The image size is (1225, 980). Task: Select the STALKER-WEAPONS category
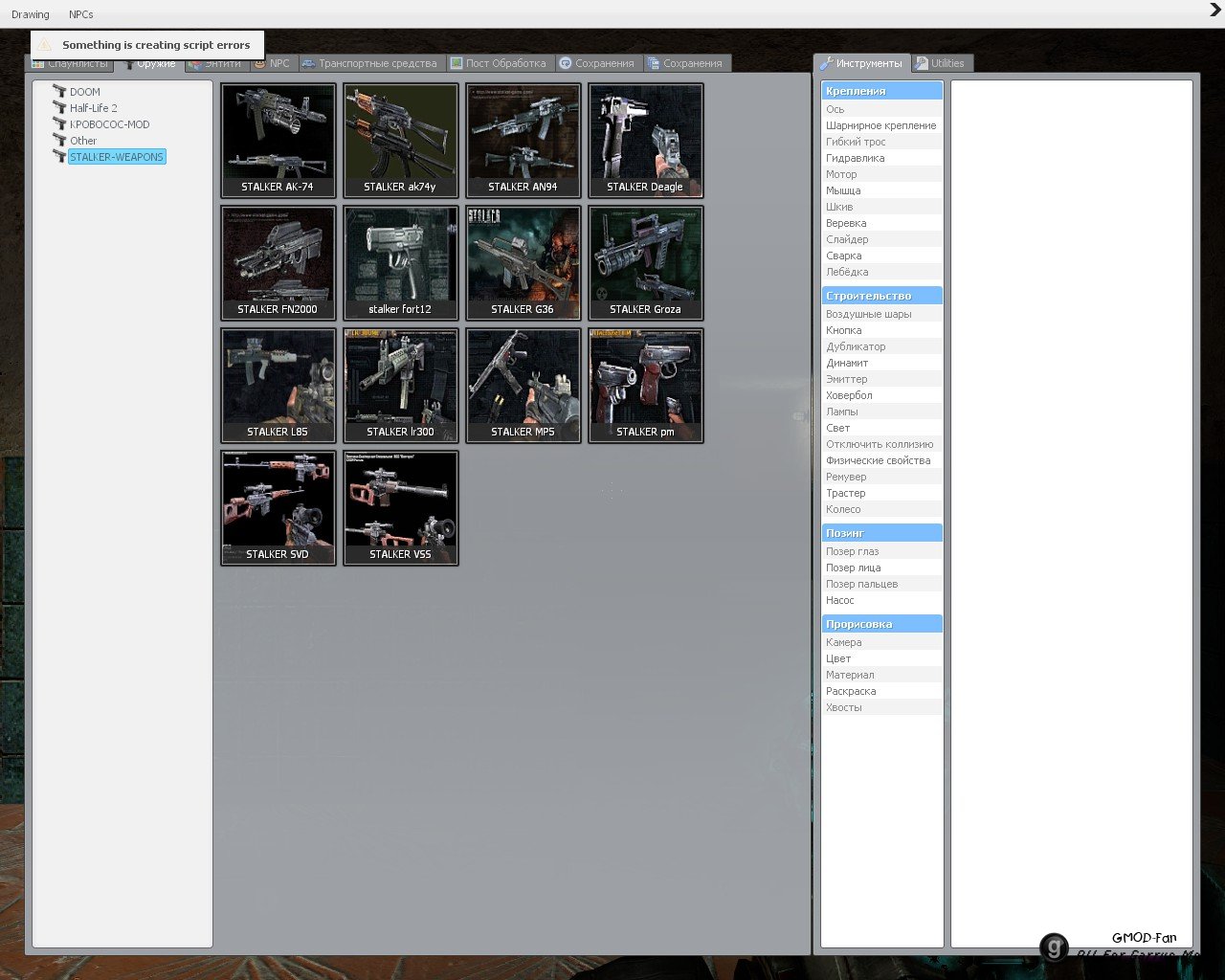(117, 157)
